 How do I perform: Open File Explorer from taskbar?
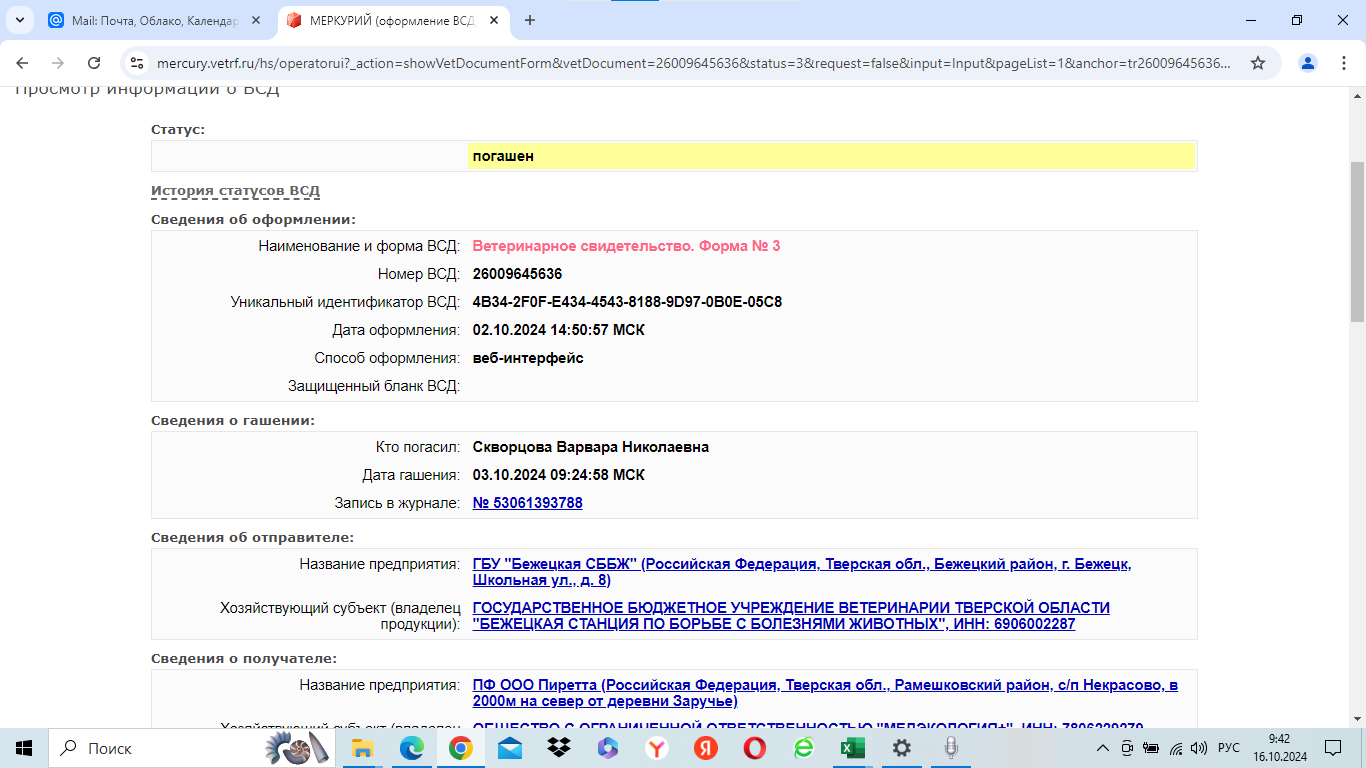pos(362,748)
